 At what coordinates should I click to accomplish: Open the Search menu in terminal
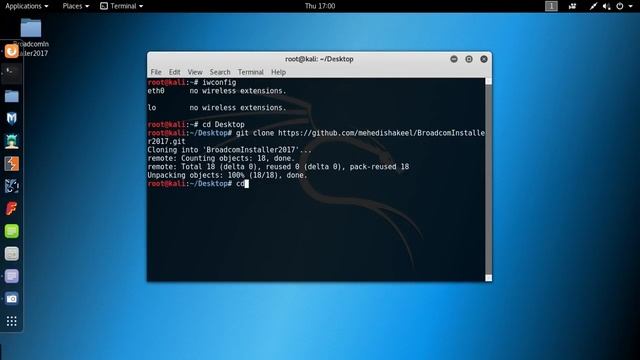(x=220, y=72)
